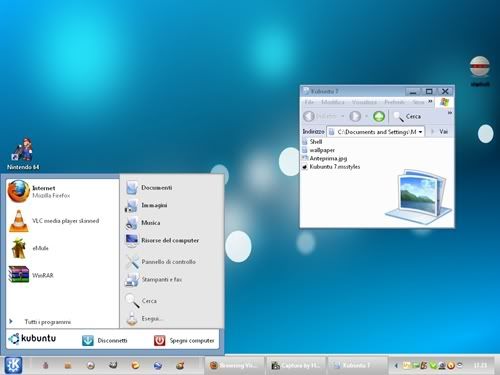Expand the menu bar overflow chevron
Image resolution: width=500 pixels, height=375 pixels.
click(430, 101)
